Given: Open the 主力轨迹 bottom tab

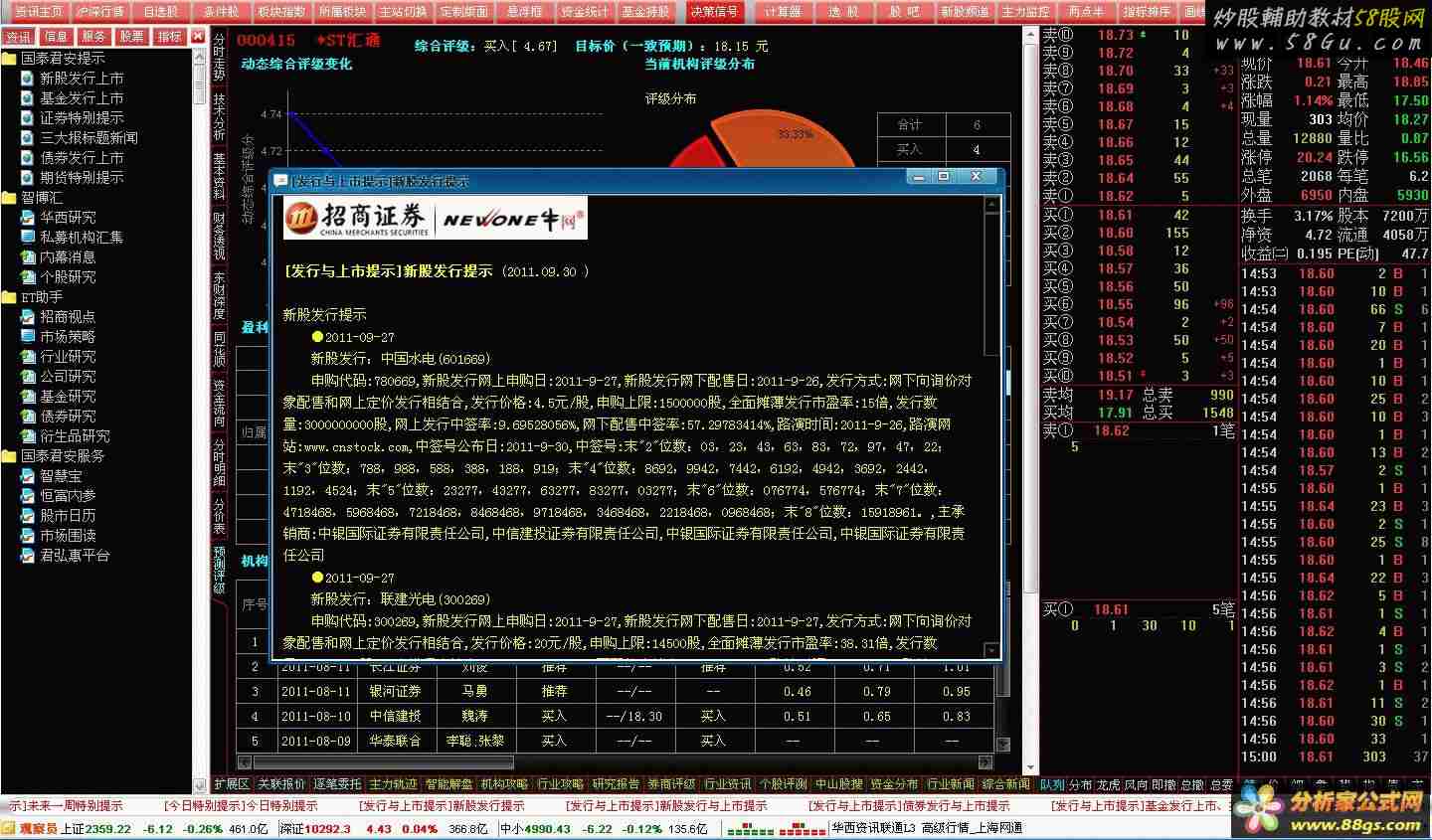Looking at the screenshot, I should [394, 784].
